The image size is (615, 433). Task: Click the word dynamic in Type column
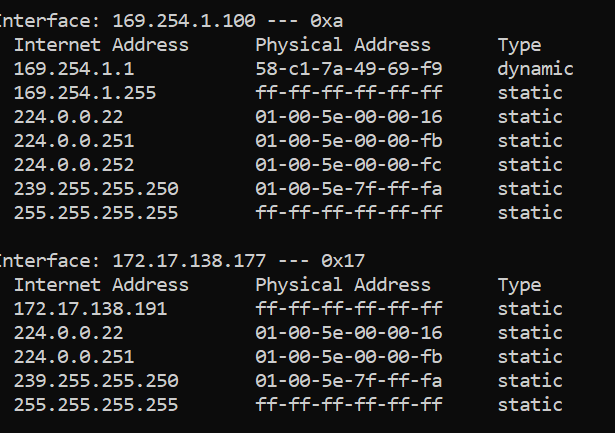tap(536, 69)
